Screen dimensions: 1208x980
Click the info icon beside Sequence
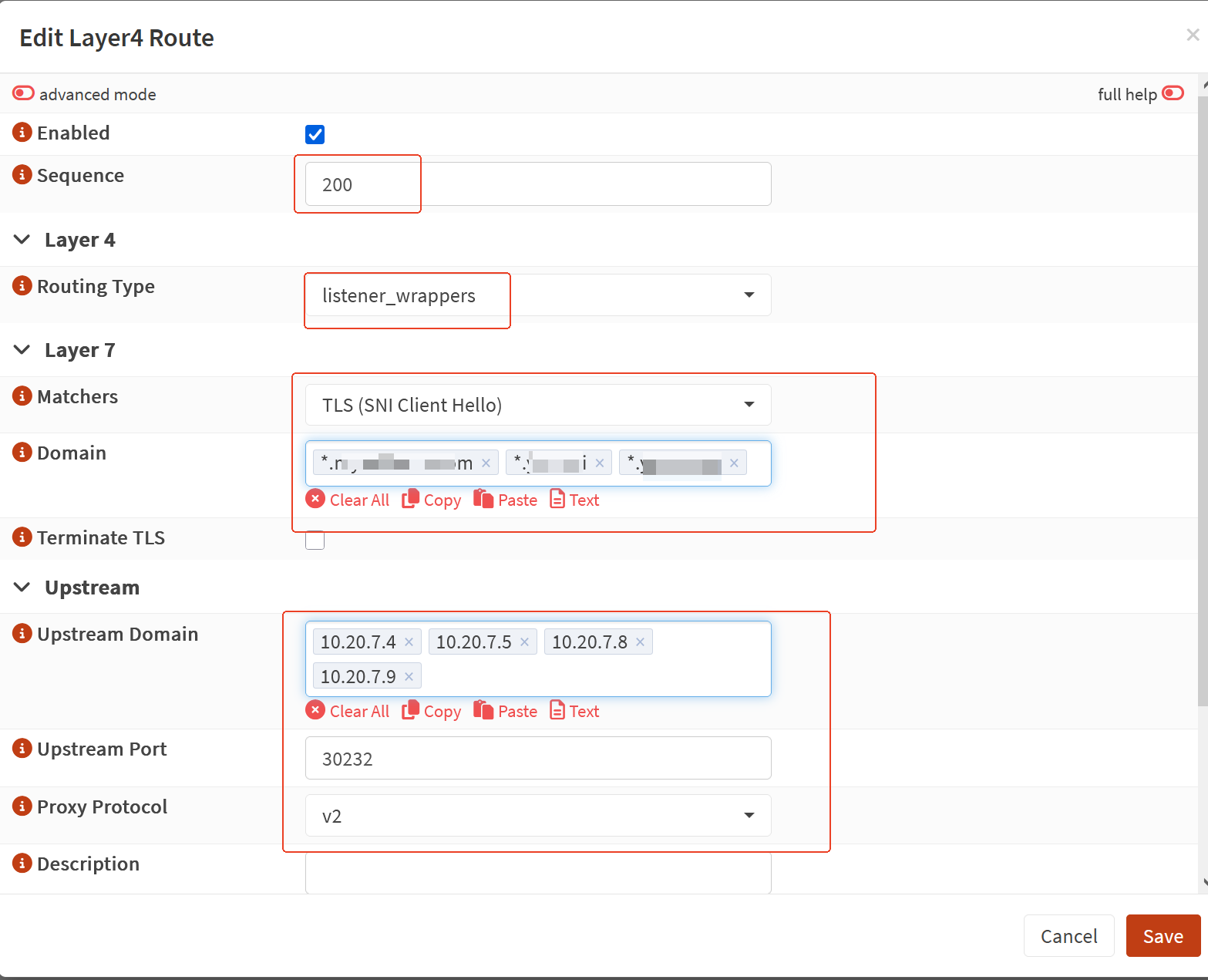22,175
